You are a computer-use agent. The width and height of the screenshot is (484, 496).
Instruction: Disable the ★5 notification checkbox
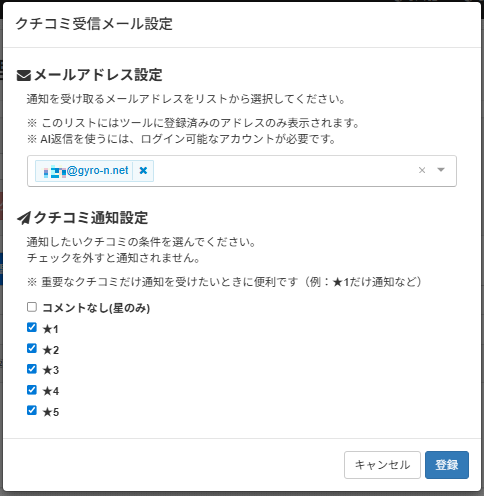[x=32, y=410]
